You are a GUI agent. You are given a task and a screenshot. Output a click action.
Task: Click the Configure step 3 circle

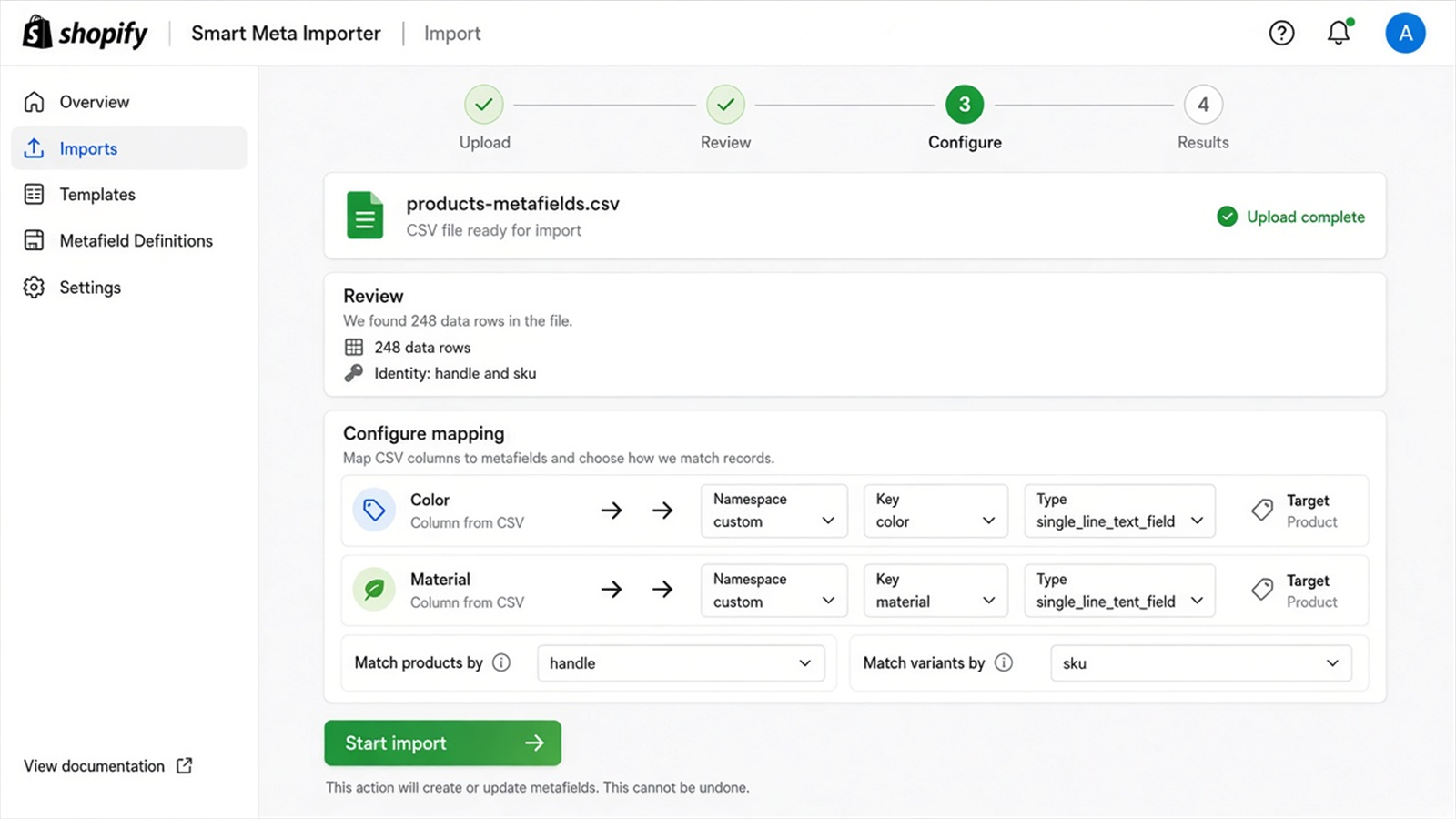pyautogui.click(x=965, y=105)
